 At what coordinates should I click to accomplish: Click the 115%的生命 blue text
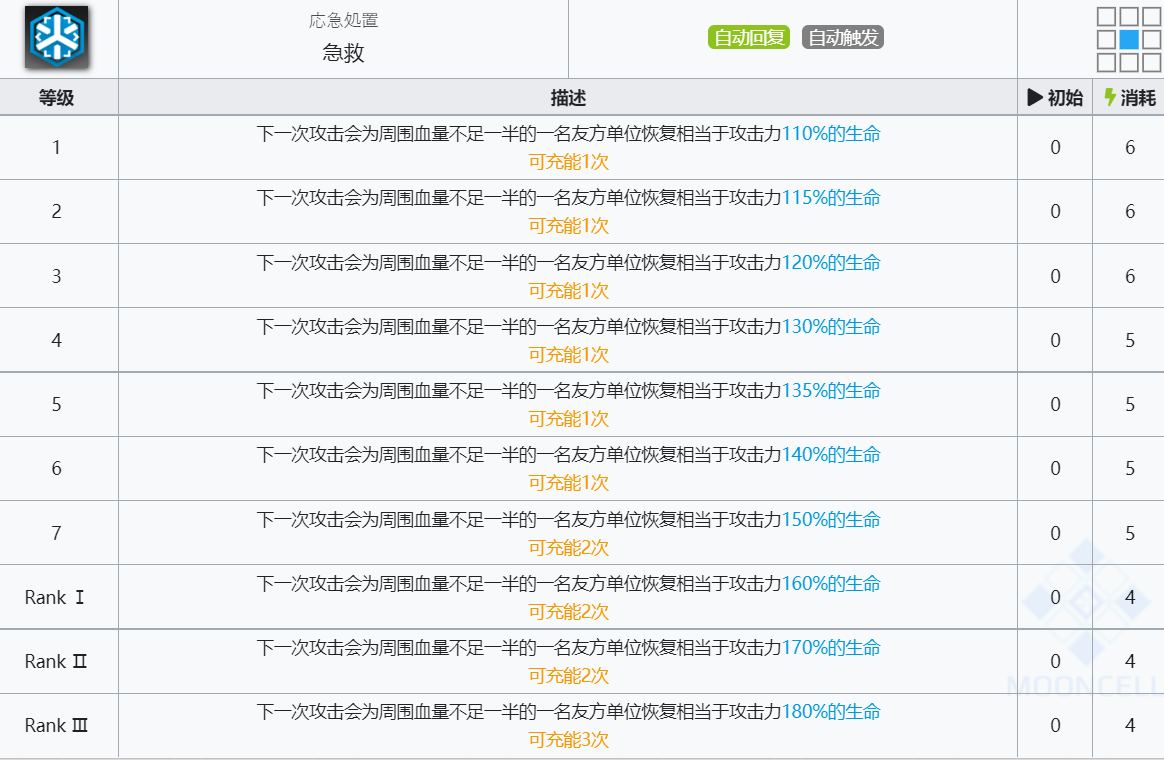(831, 197)
